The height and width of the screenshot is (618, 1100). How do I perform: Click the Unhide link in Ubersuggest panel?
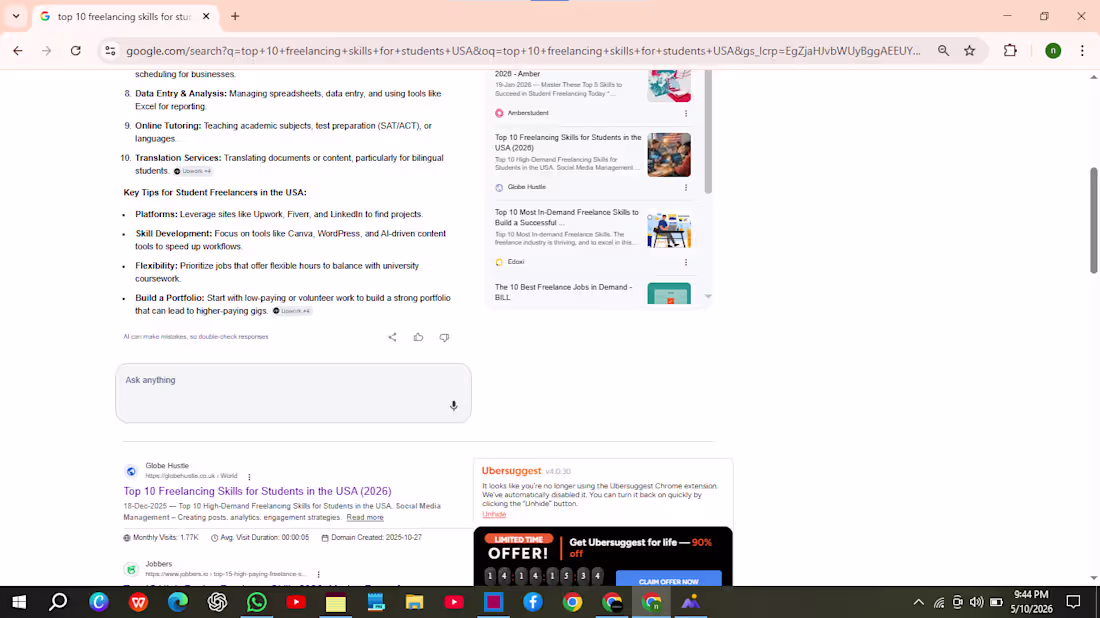[x=494, y=514]
